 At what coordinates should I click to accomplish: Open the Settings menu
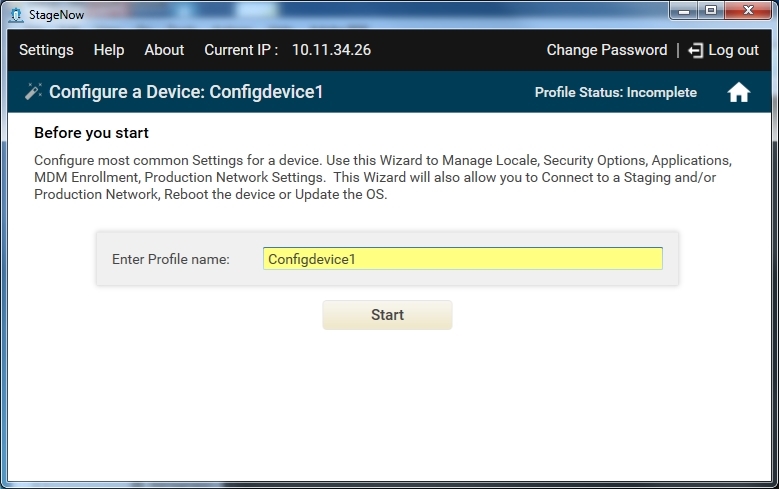tap(46, 50)
